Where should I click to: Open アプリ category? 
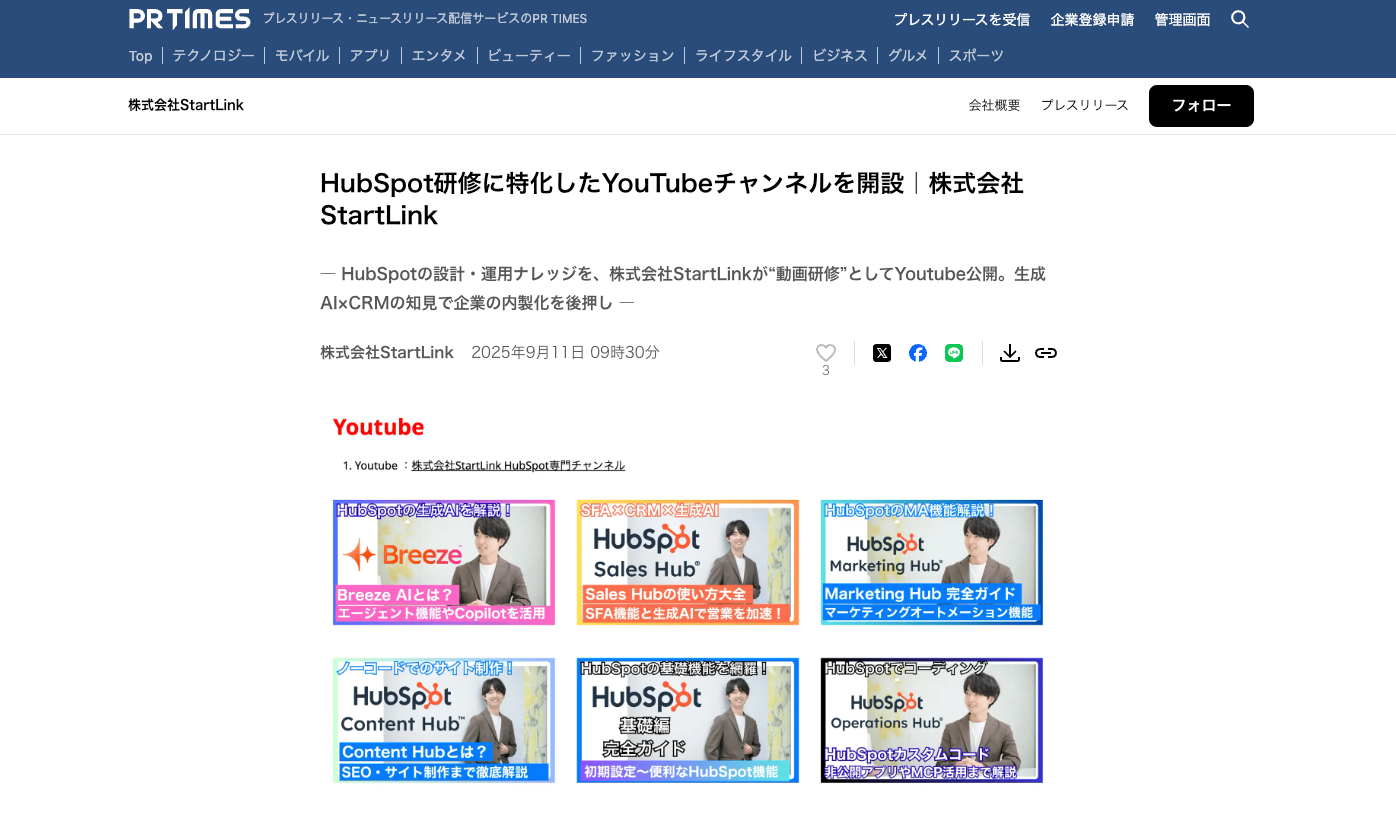pos(370,56)
